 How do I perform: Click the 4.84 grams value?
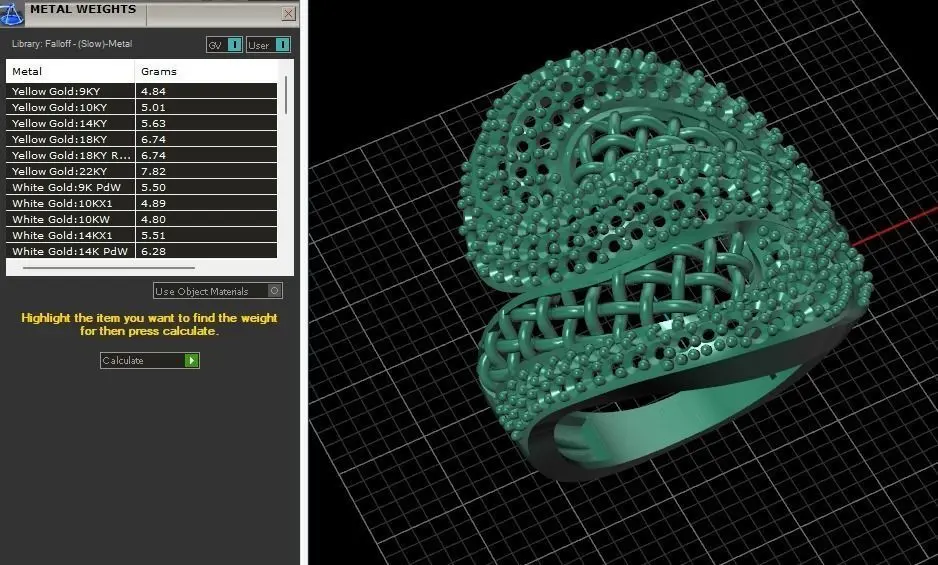pyautogui.click(x=153, y=92)
